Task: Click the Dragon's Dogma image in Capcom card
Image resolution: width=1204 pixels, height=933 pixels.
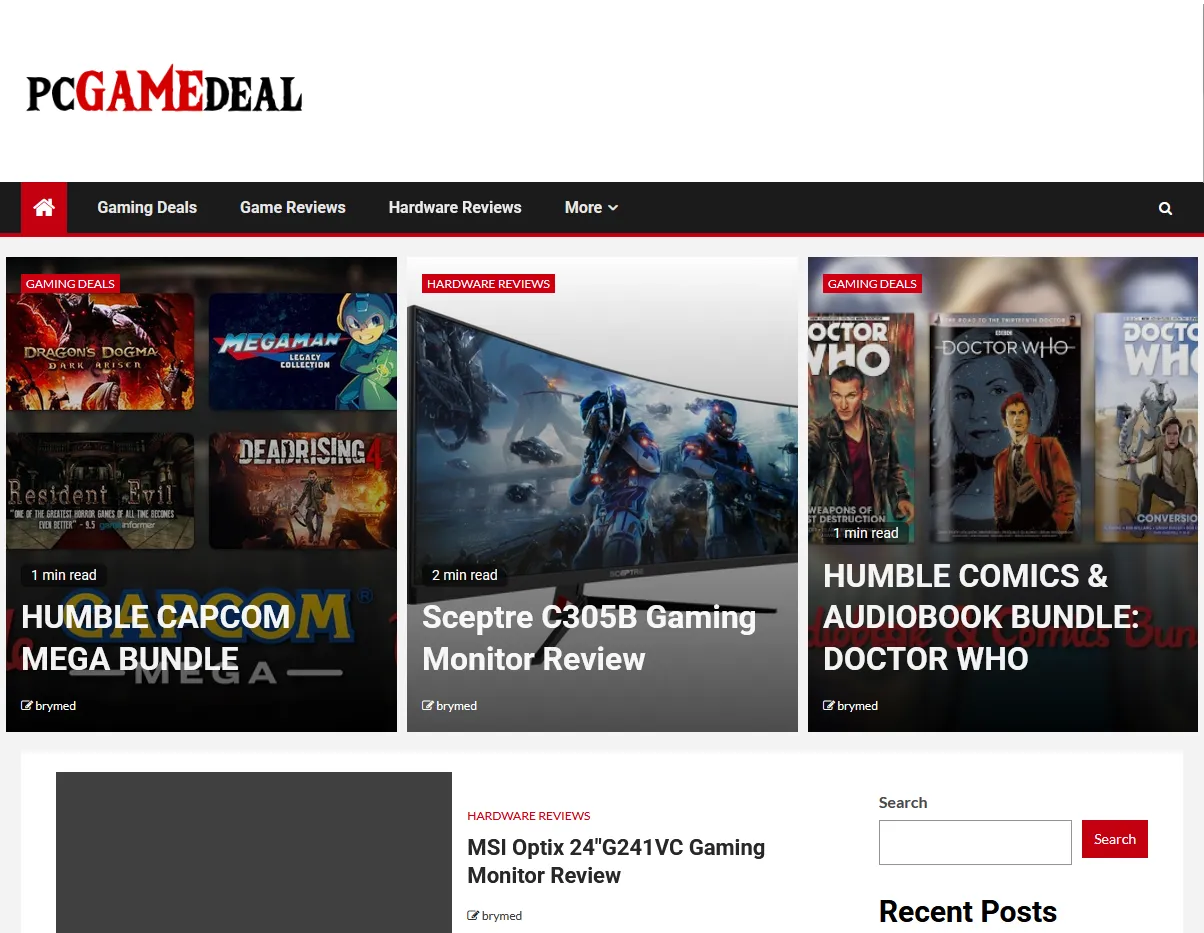Action: [x=100, y=351]
